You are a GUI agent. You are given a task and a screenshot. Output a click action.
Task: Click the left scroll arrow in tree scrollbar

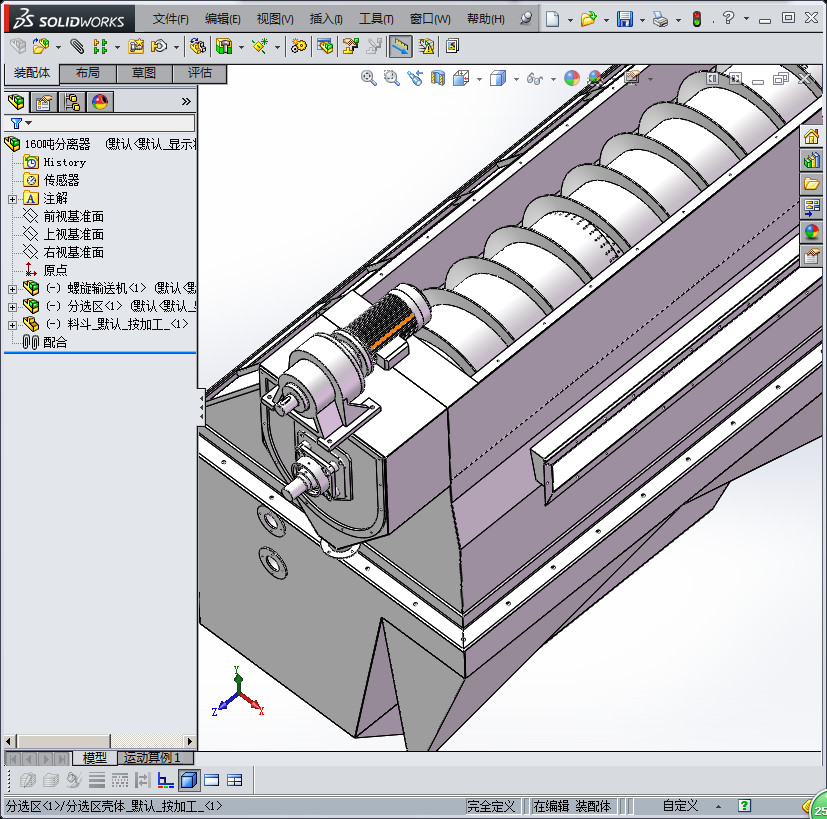[x=8, y=741]
